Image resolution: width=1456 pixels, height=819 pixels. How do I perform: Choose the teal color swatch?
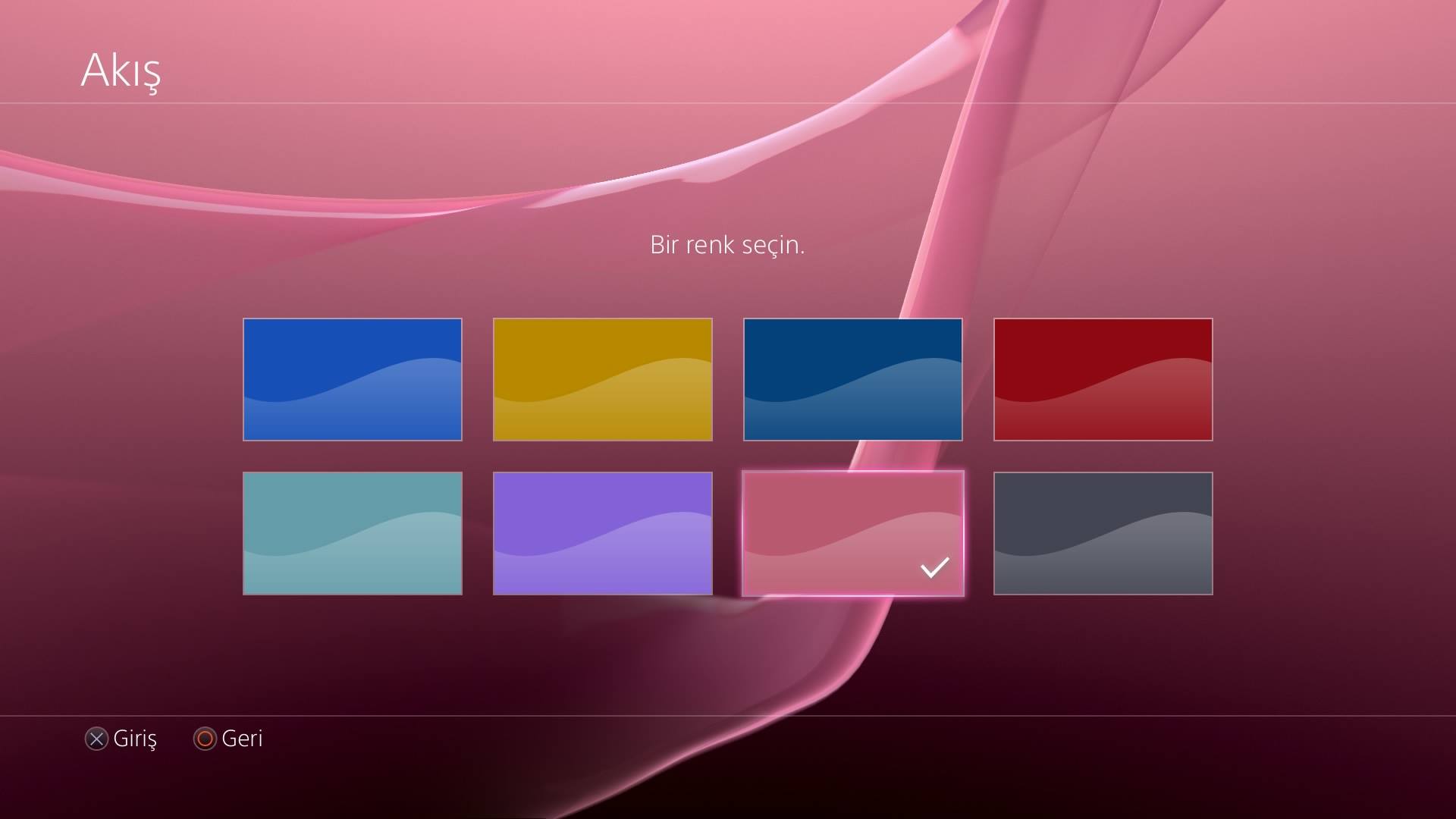[352, 533]
